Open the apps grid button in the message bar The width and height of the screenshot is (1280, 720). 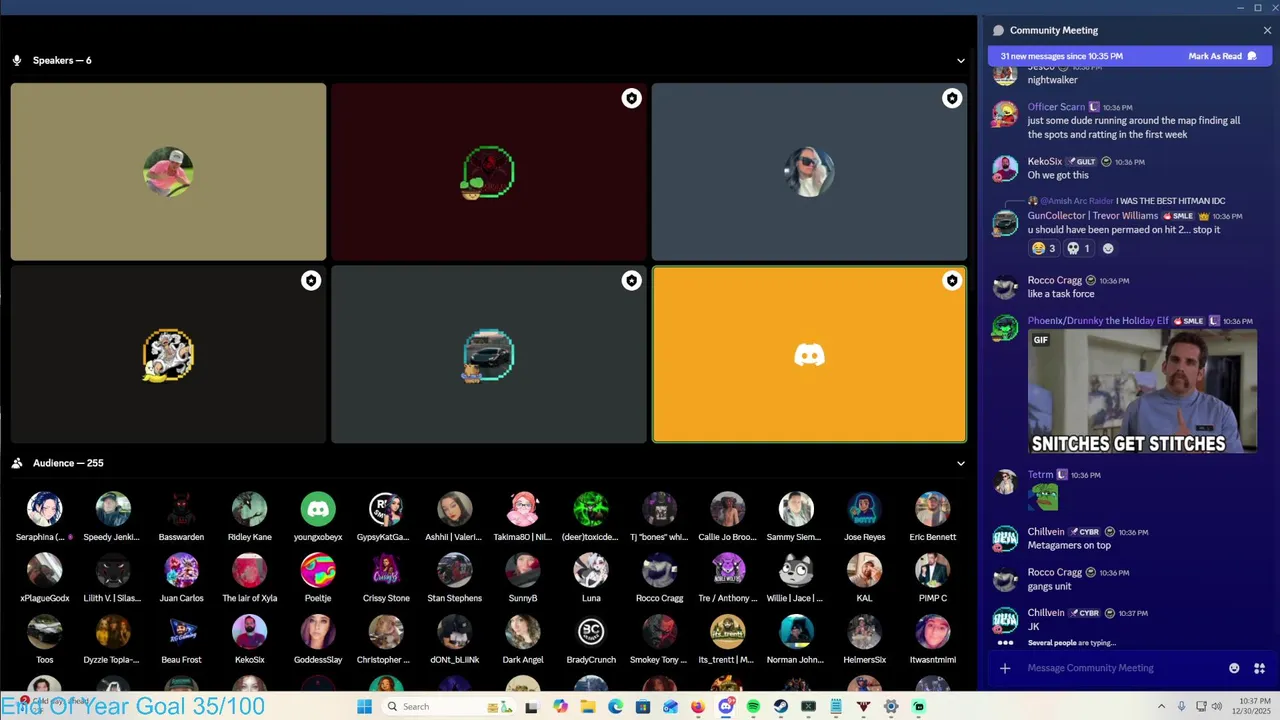[x=1260, y=668]
